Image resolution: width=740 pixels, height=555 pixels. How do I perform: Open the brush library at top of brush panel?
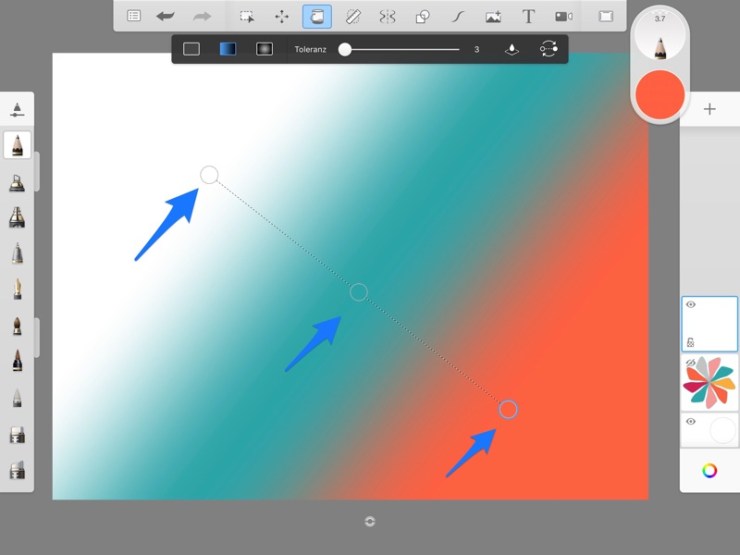(x=18, y=109)
